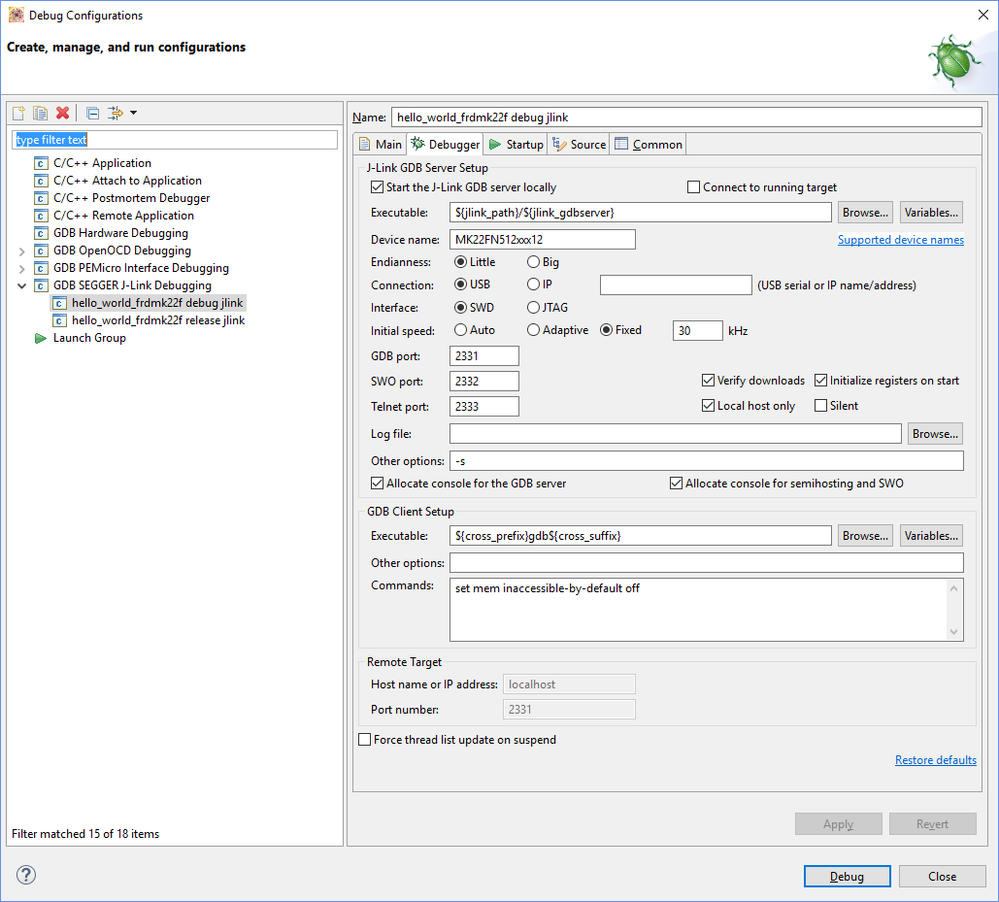Viewport: 999px width, 902px height.
Task: Choose USB connection radio button
Action: (x=460, y=284)
